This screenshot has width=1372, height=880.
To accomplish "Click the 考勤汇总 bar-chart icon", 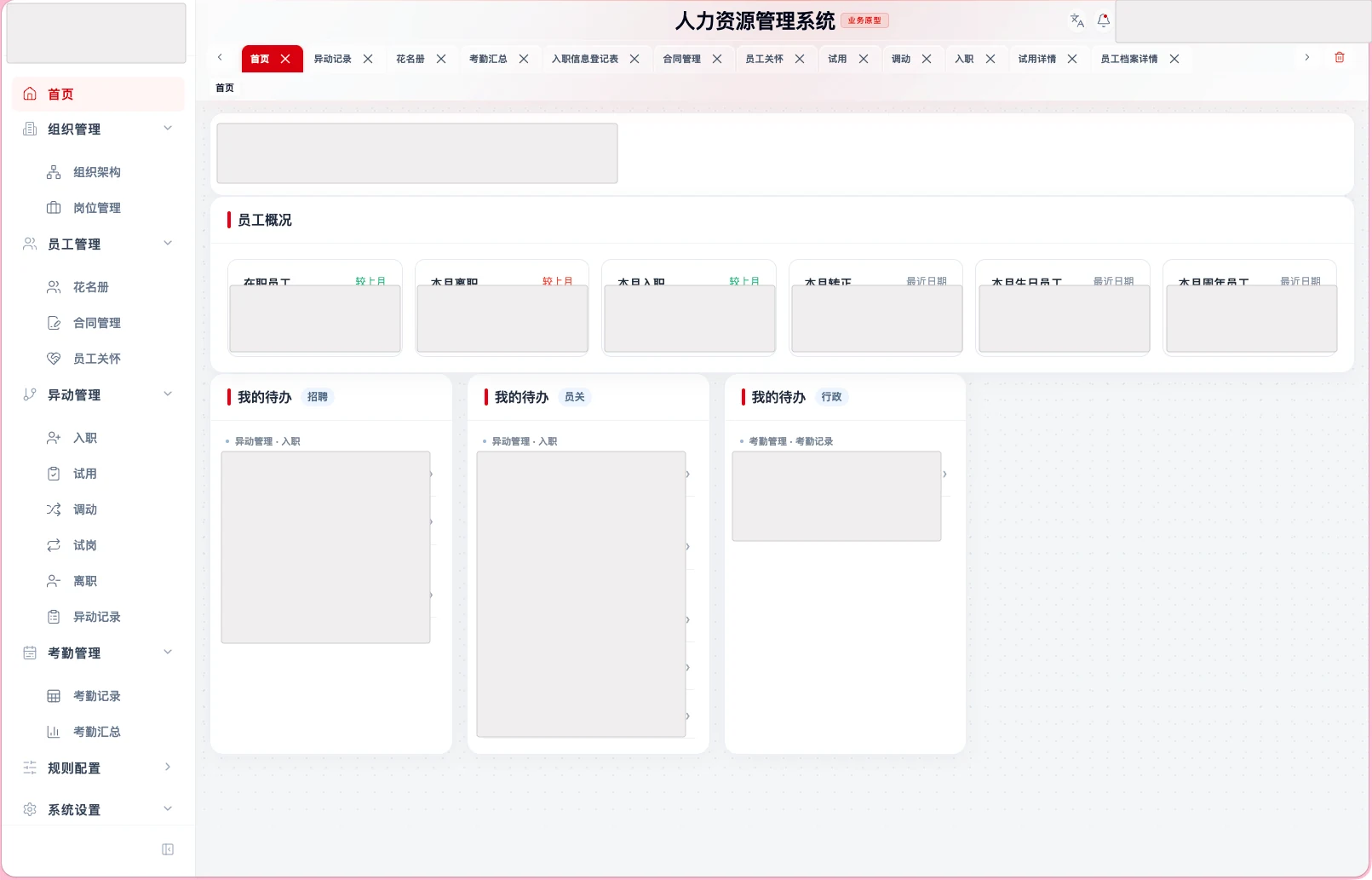I will tap(54, 732).
